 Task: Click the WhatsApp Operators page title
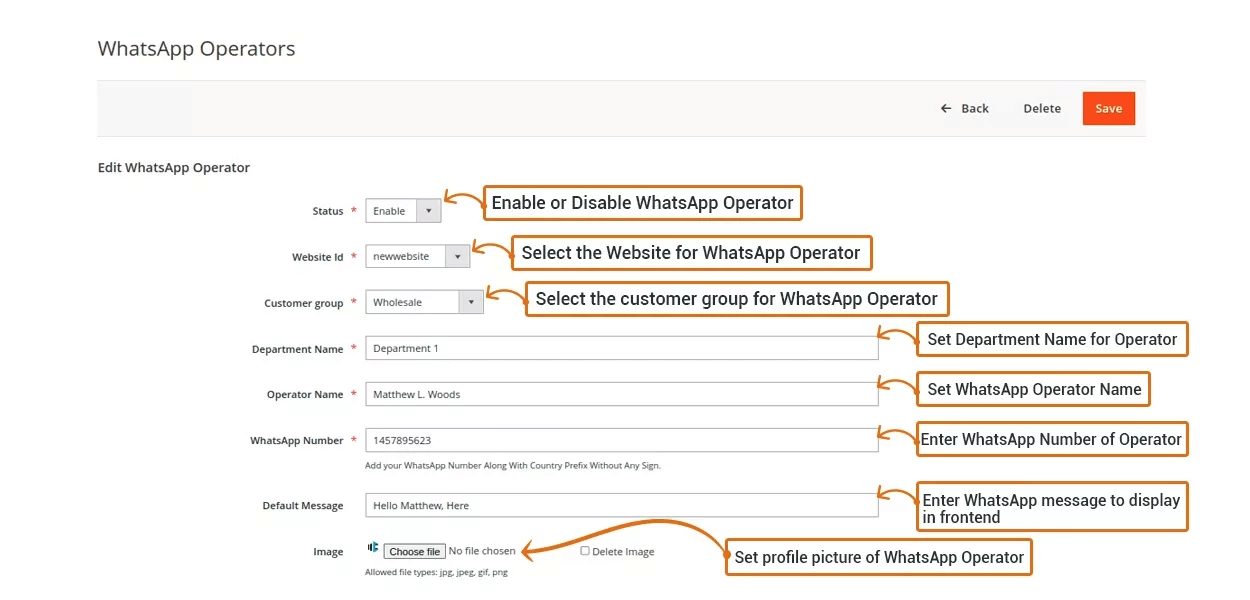coord(196,48)
